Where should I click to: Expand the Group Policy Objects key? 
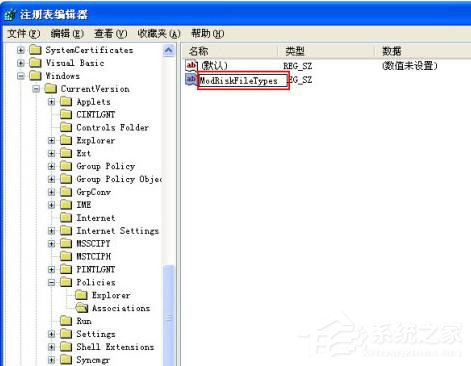pos(51,179)
